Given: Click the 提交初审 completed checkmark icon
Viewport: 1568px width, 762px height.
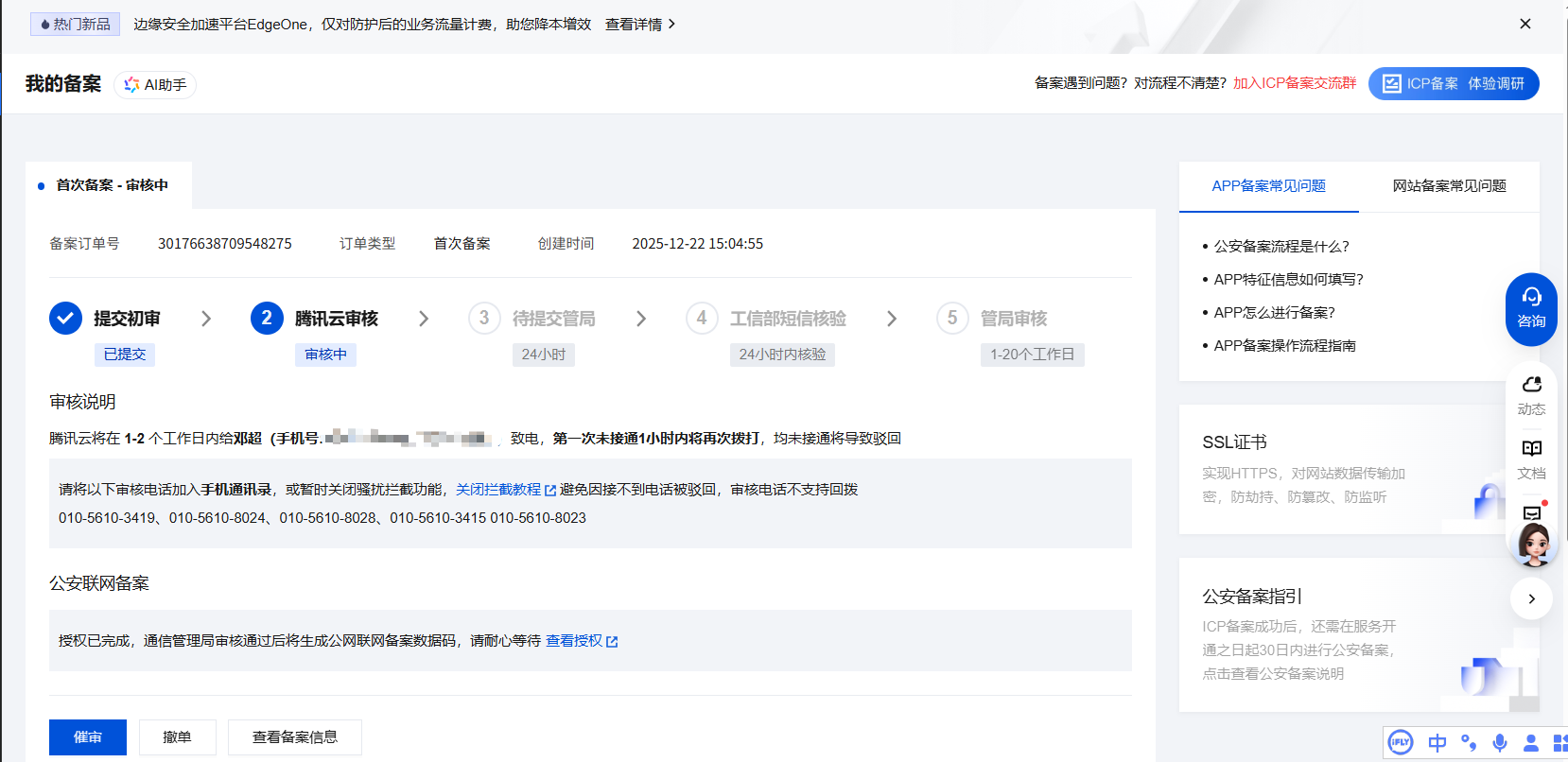Looking at the screenshot, I should (65, 319).
